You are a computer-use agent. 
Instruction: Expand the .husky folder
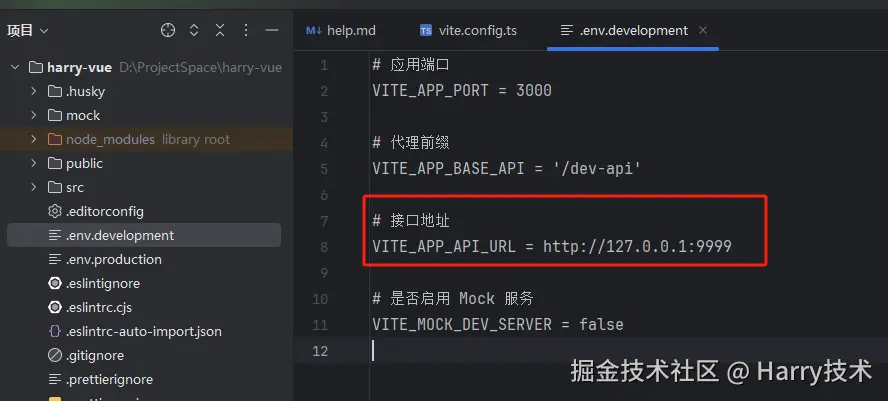[x=33, y=91]
